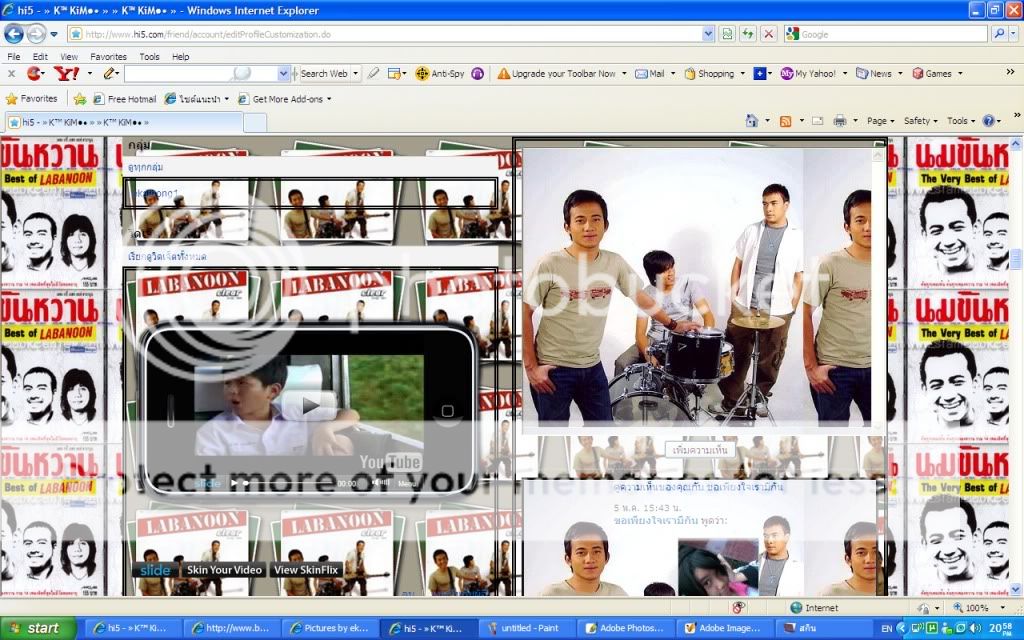Click the blue Help question icon

click(989, 121)
